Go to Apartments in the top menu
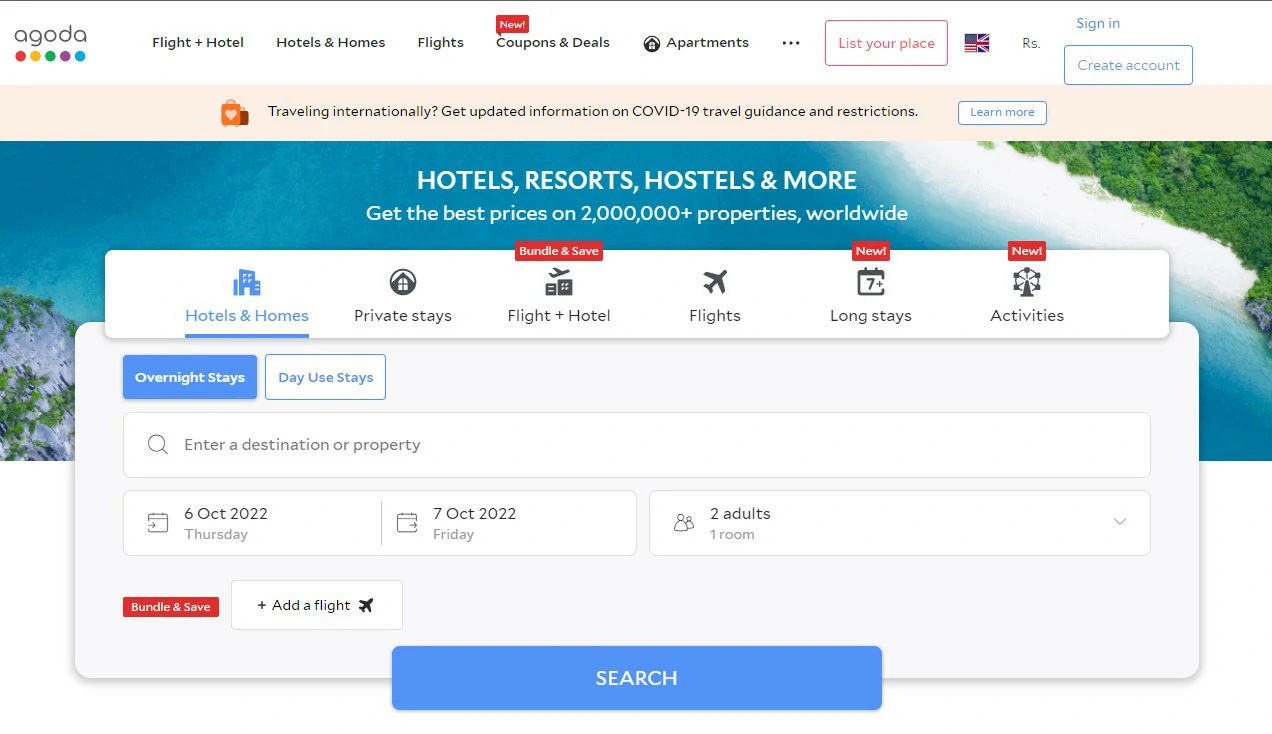This screenshot has width=1272, height=734. (x=696, y=43)
